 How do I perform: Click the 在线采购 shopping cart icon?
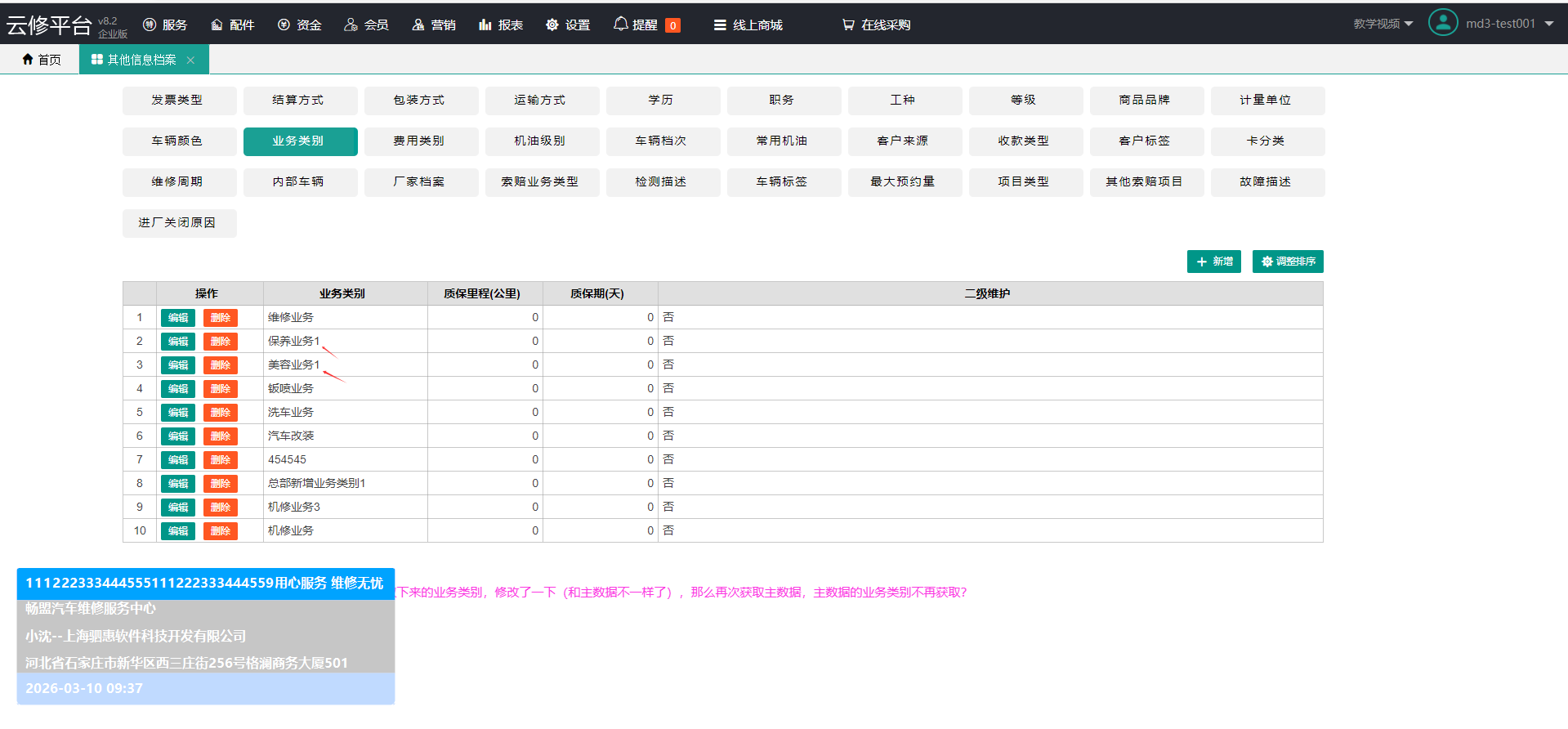(x=848, y=25)
